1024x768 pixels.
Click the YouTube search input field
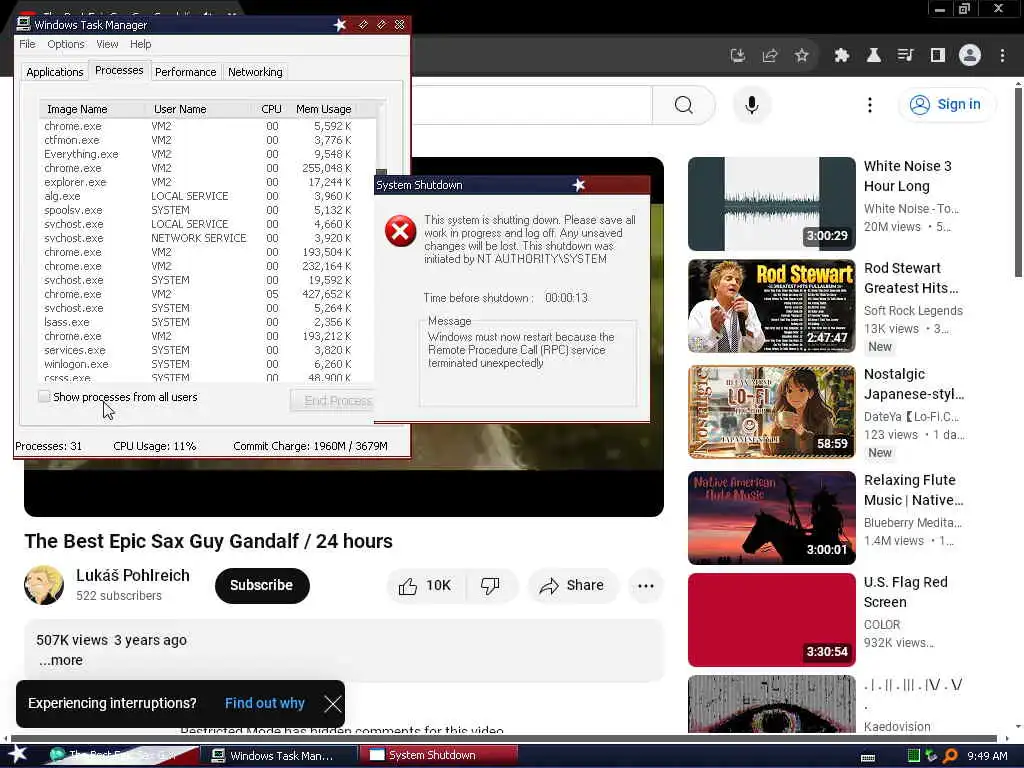(x=531, y=105)
